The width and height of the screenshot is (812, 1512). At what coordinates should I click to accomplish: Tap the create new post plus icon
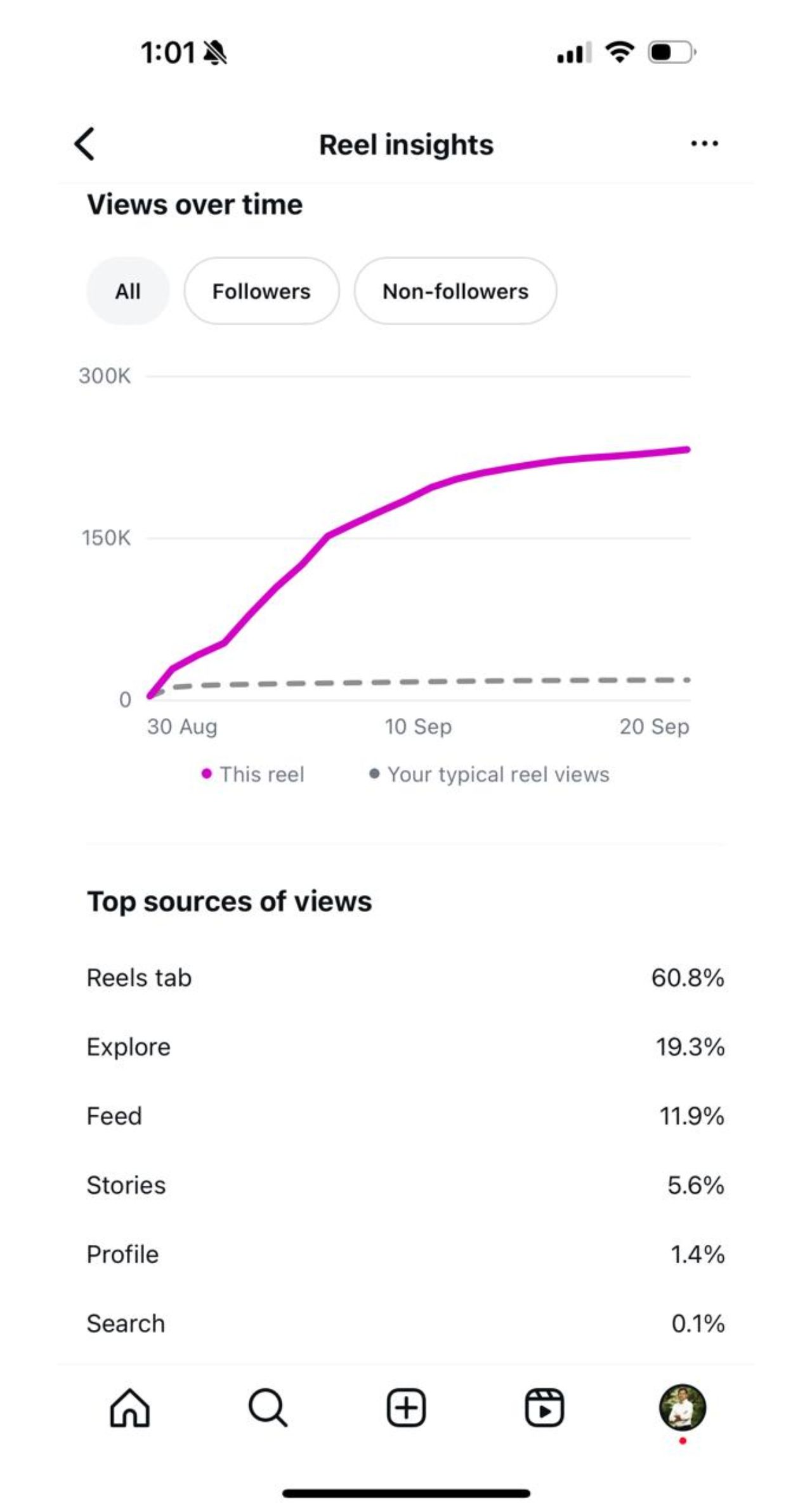(406, 1407)
